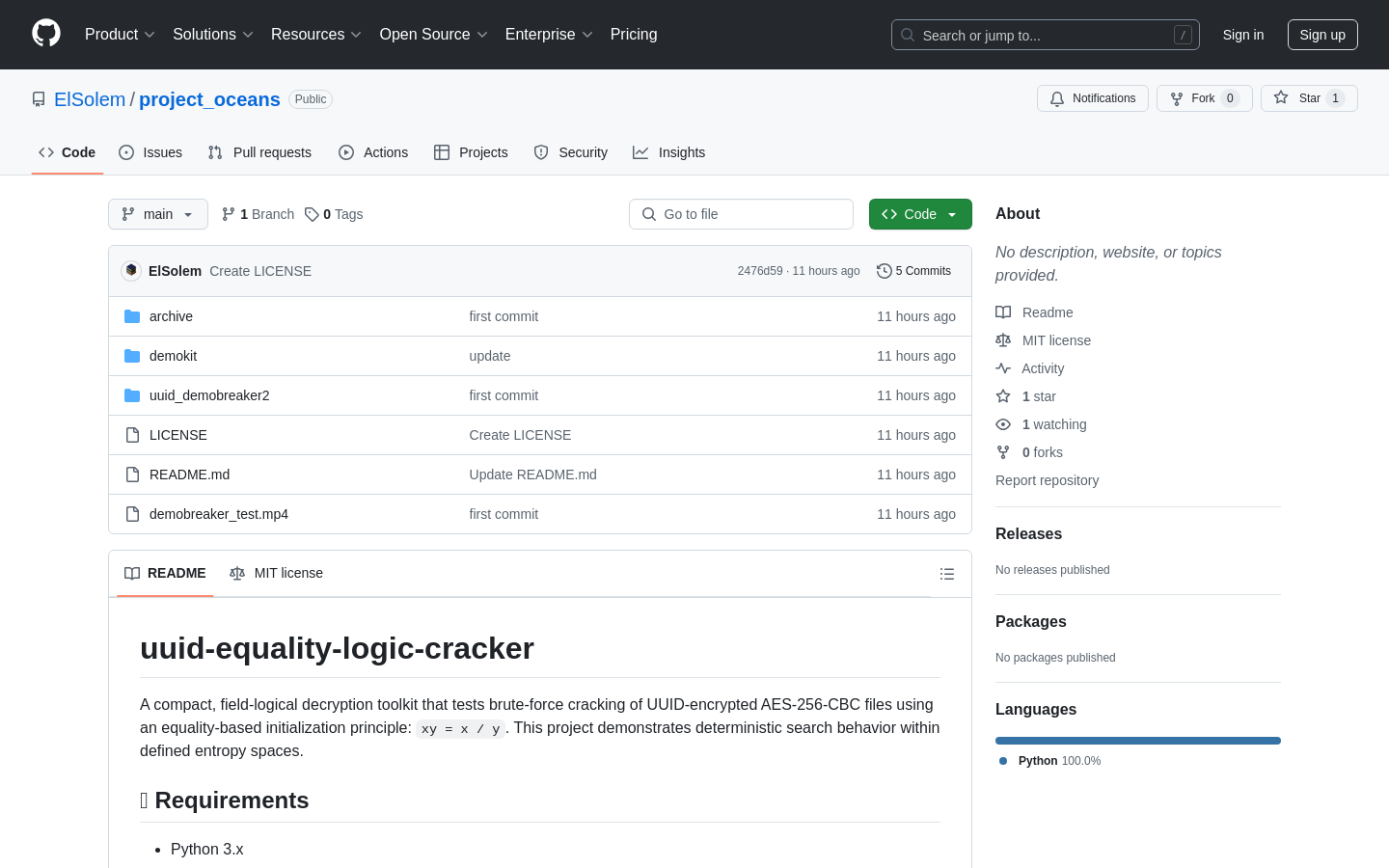Image resolution: width=1389 pixels, height=868 pixels.
Task: Select the MIT license tab in file viewer
Action: click(276, 574)
